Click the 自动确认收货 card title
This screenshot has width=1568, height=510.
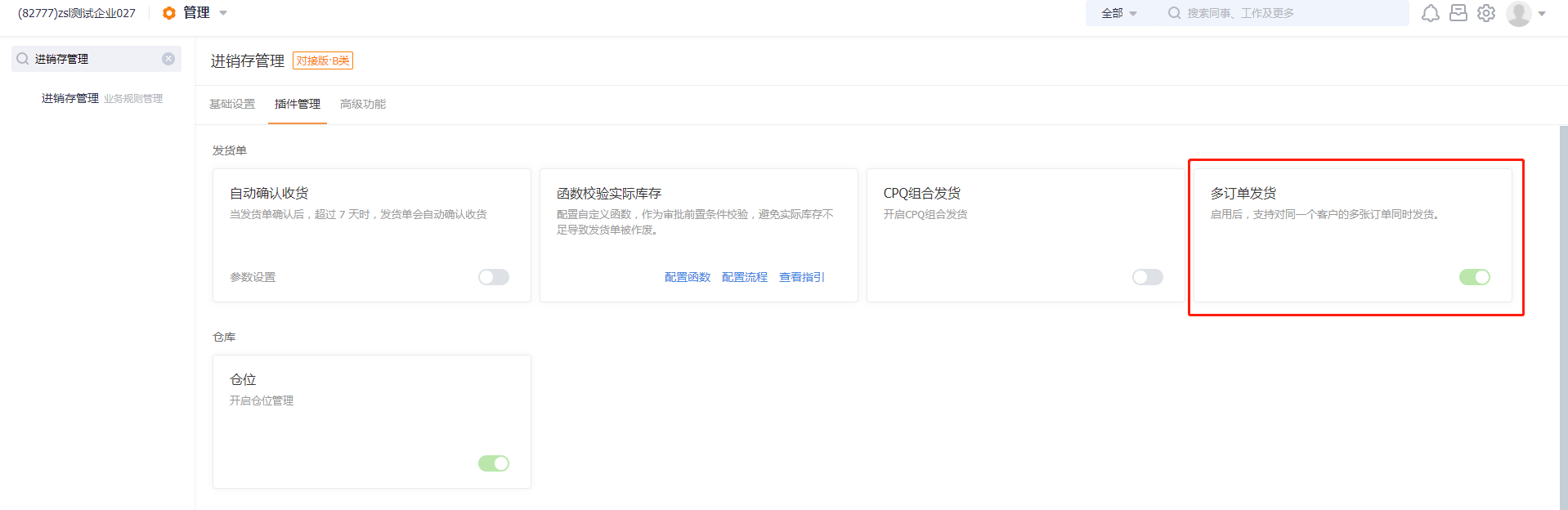[269, 193]
